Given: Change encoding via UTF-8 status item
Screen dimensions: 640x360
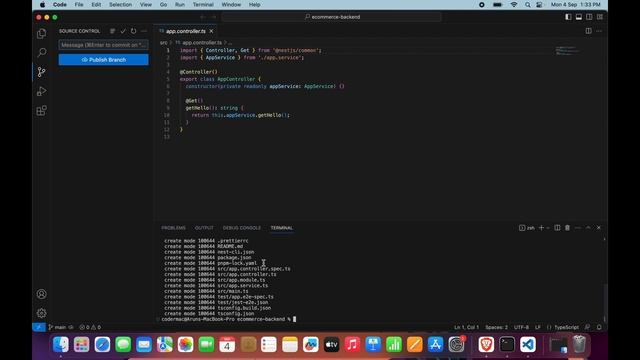Looking at the screenshot, I should tap(521, 327).
